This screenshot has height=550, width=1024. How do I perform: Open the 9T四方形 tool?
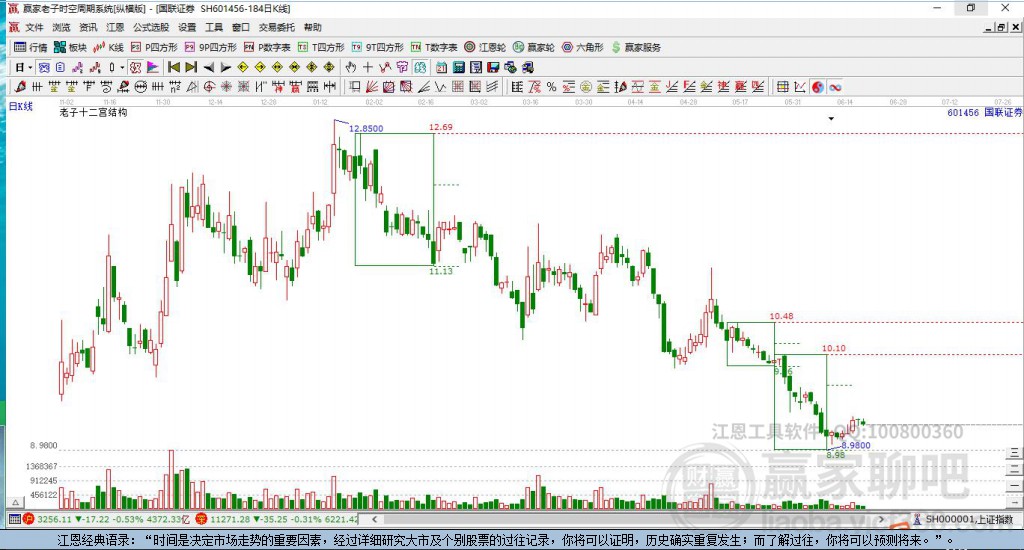[377, 47]
